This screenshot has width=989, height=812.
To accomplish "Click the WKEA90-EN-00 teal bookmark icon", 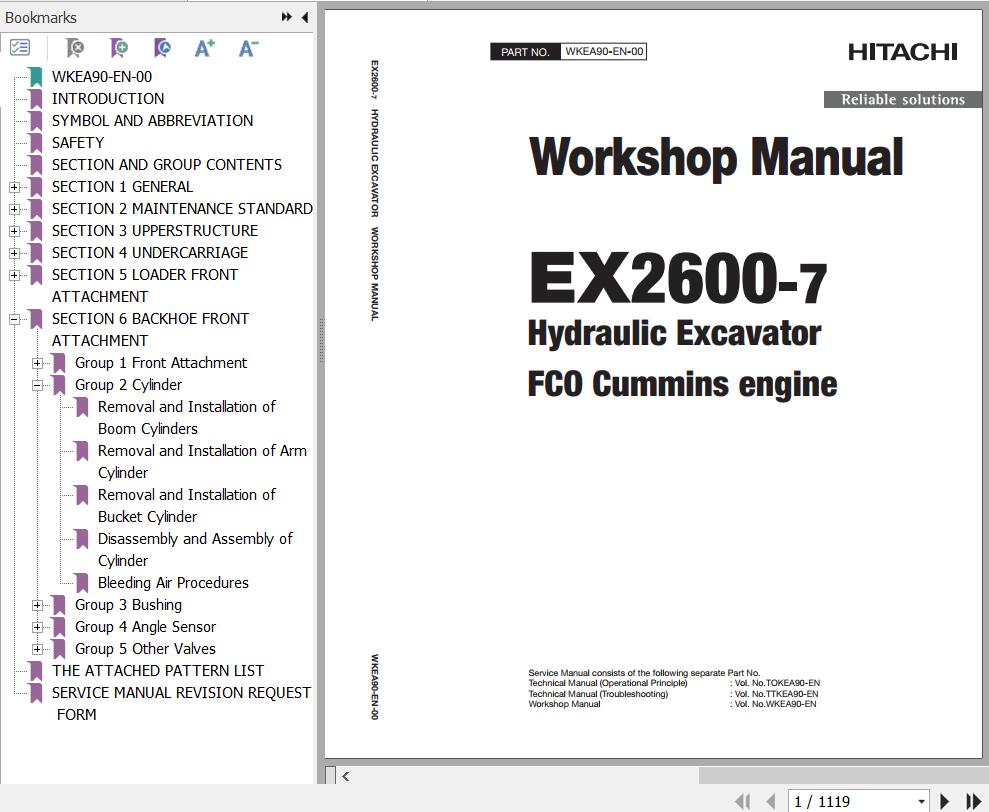I will [x=36, y=76].
